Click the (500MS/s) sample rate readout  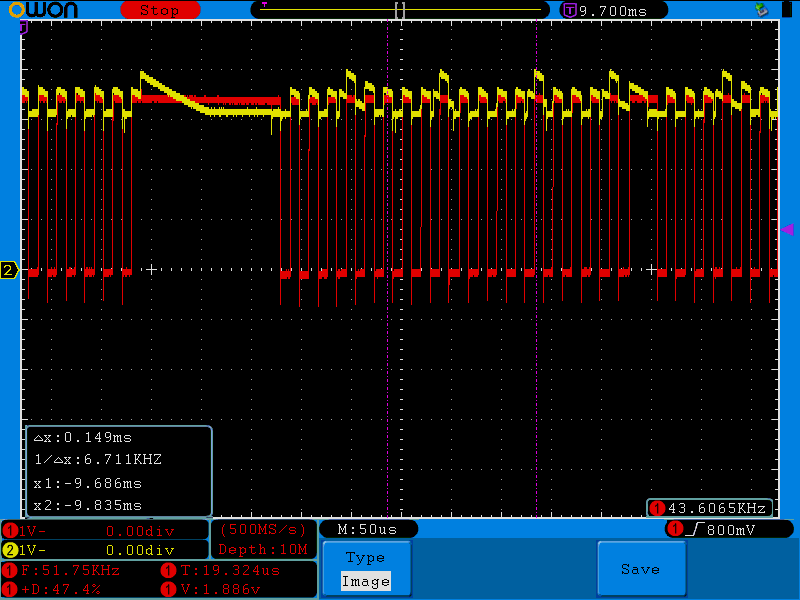tap(263, 530)
